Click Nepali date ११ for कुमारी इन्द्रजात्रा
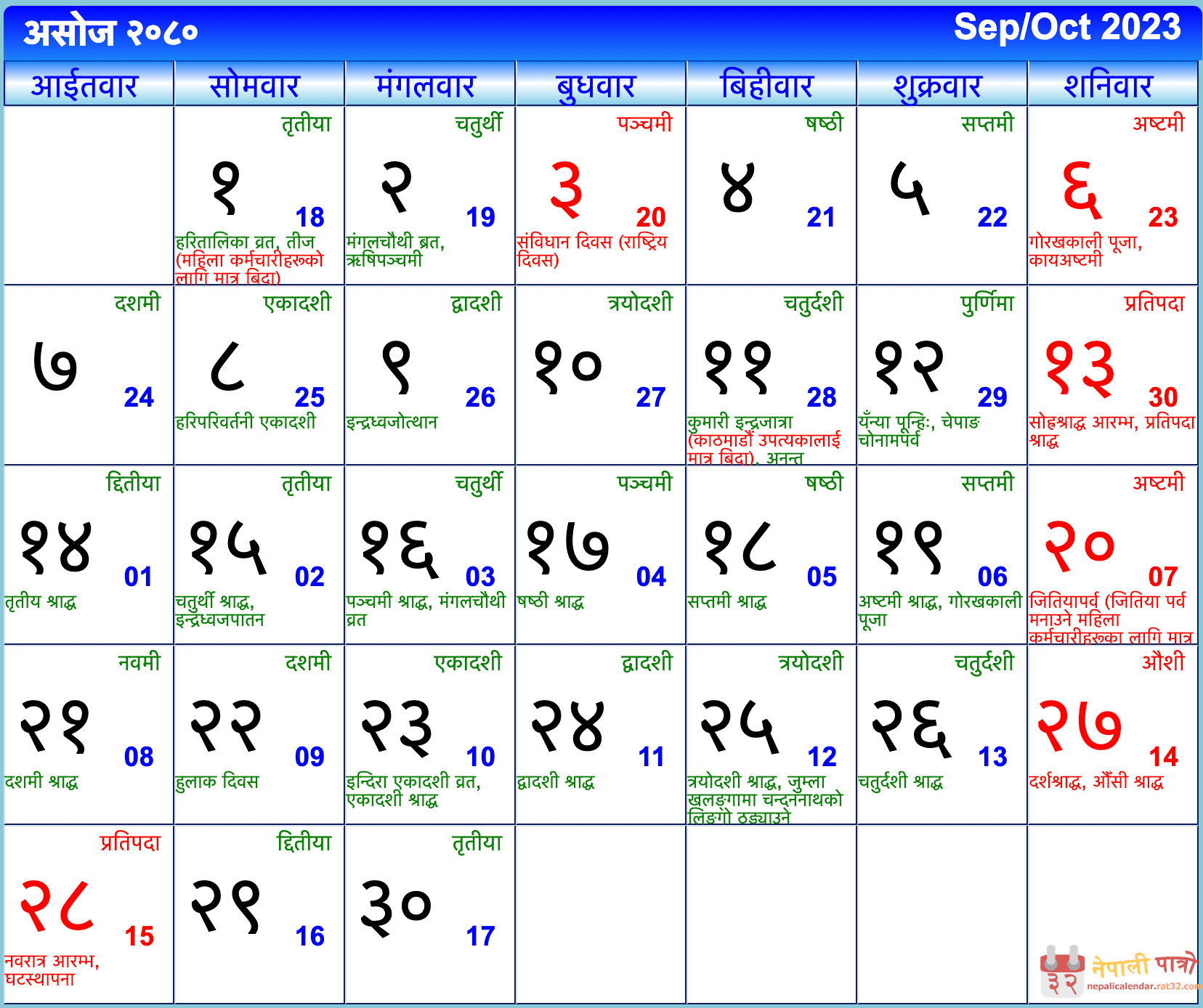The image size is (1203, 1008). coord(739,367)
